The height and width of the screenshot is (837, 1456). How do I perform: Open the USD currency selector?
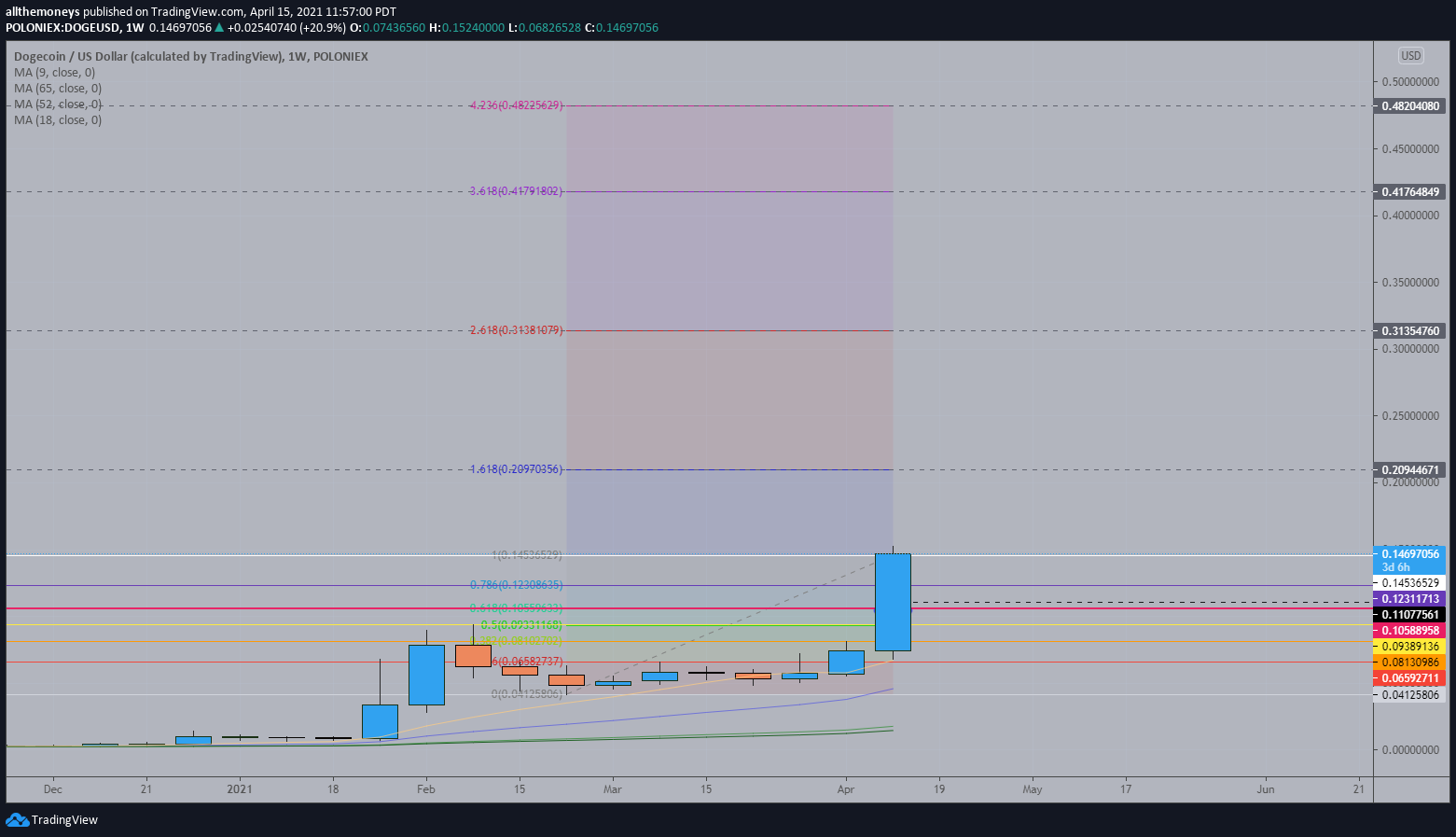(1410, 56)
